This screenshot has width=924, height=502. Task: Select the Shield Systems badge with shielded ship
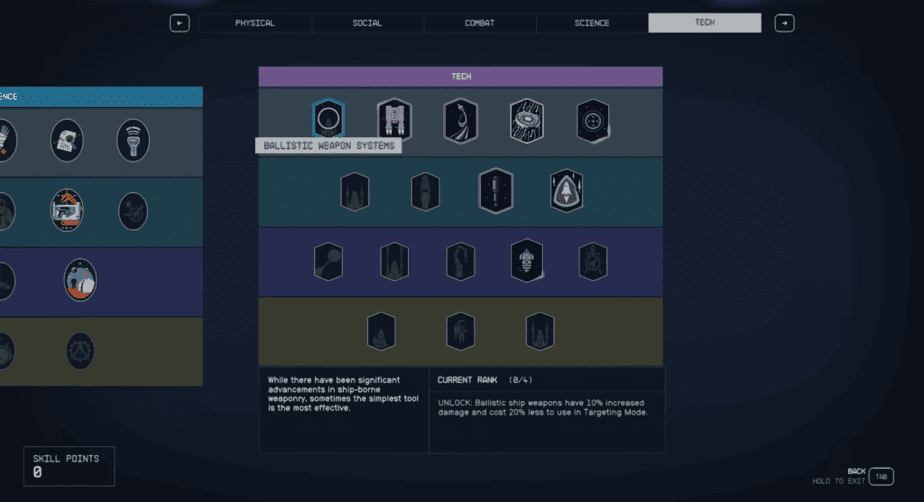click(x=567, y=191)
